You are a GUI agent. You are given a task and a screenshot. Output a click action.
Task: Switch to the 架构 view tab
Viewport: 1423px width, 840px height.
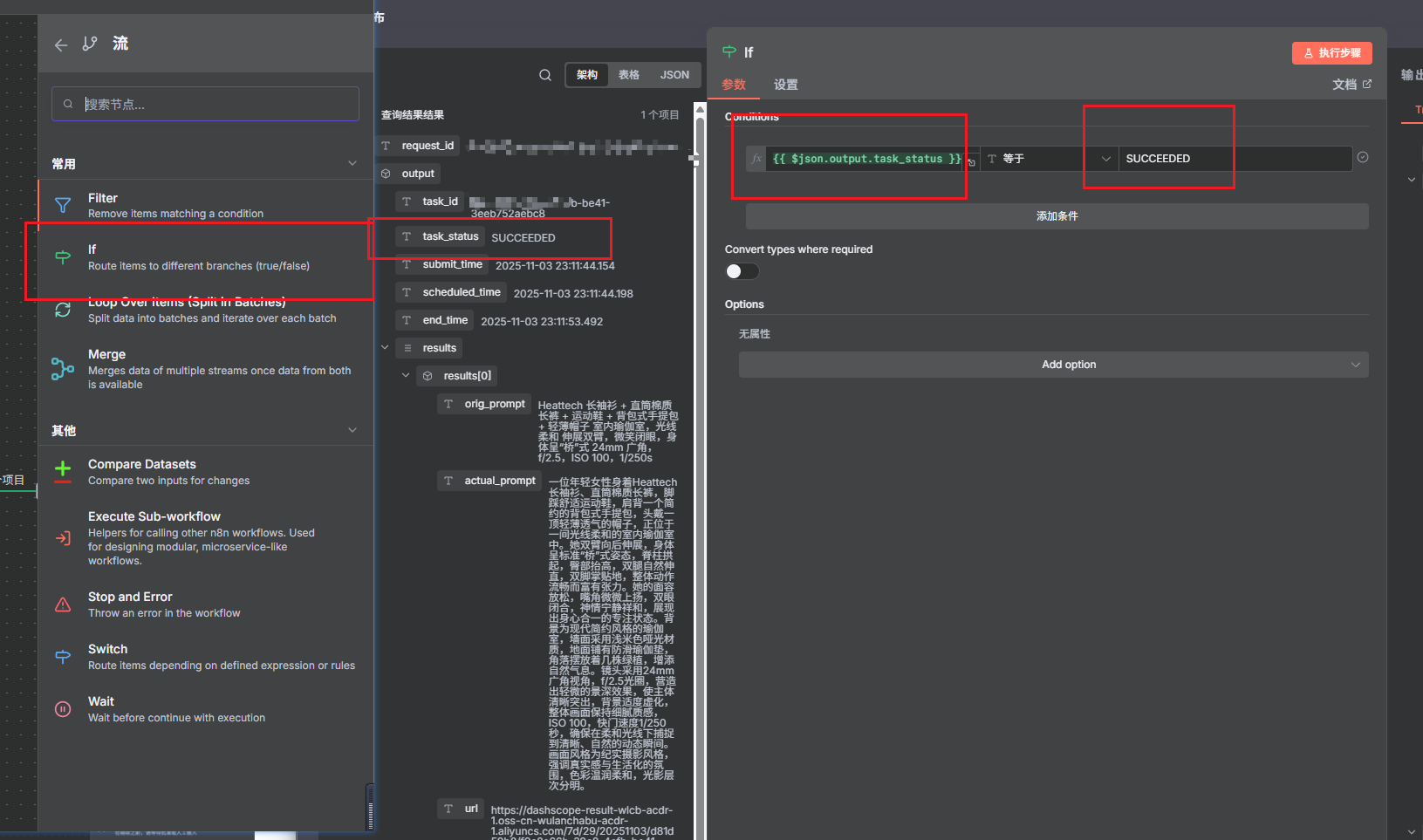[x=587, y=75]
